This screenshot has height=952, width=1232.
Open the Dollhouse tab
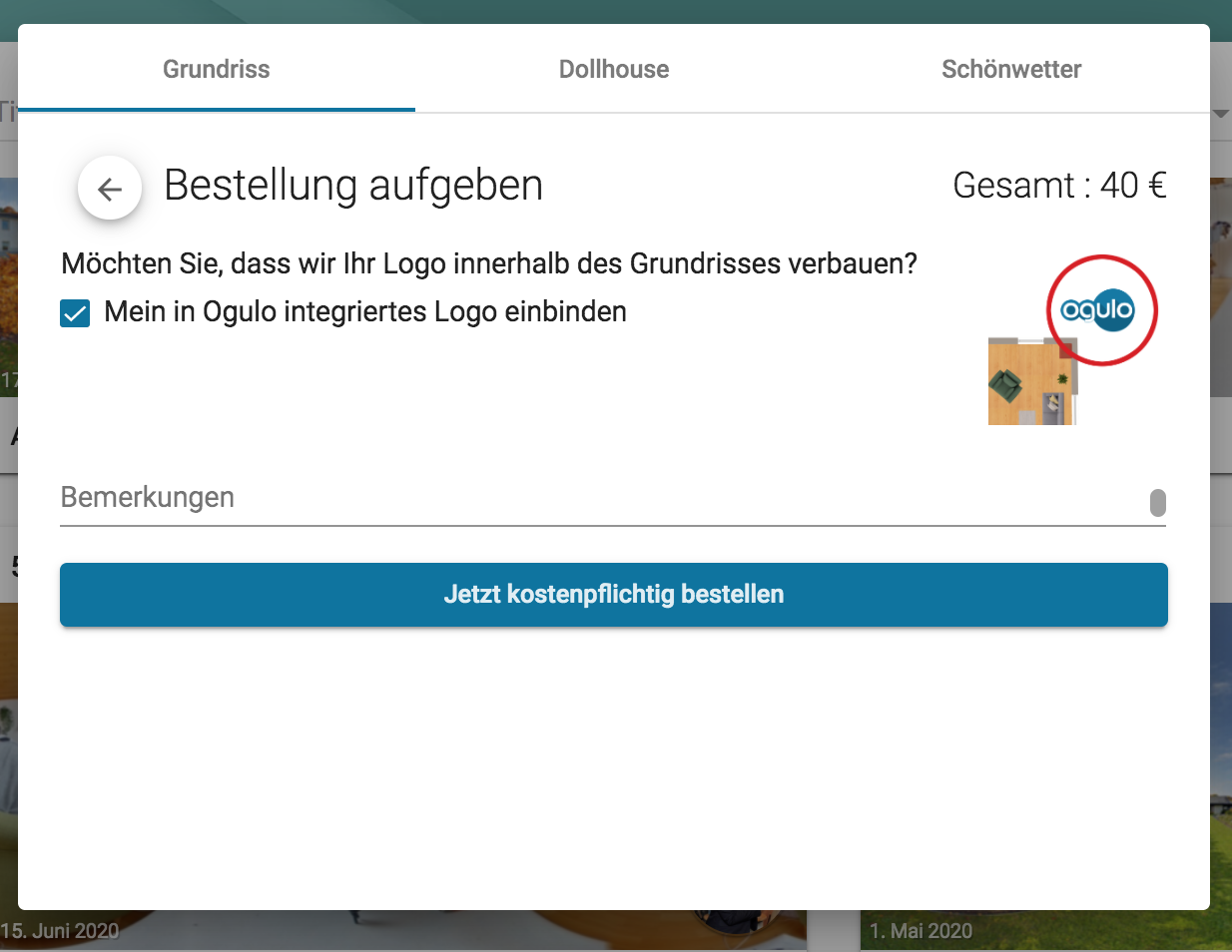click(614, 69)
